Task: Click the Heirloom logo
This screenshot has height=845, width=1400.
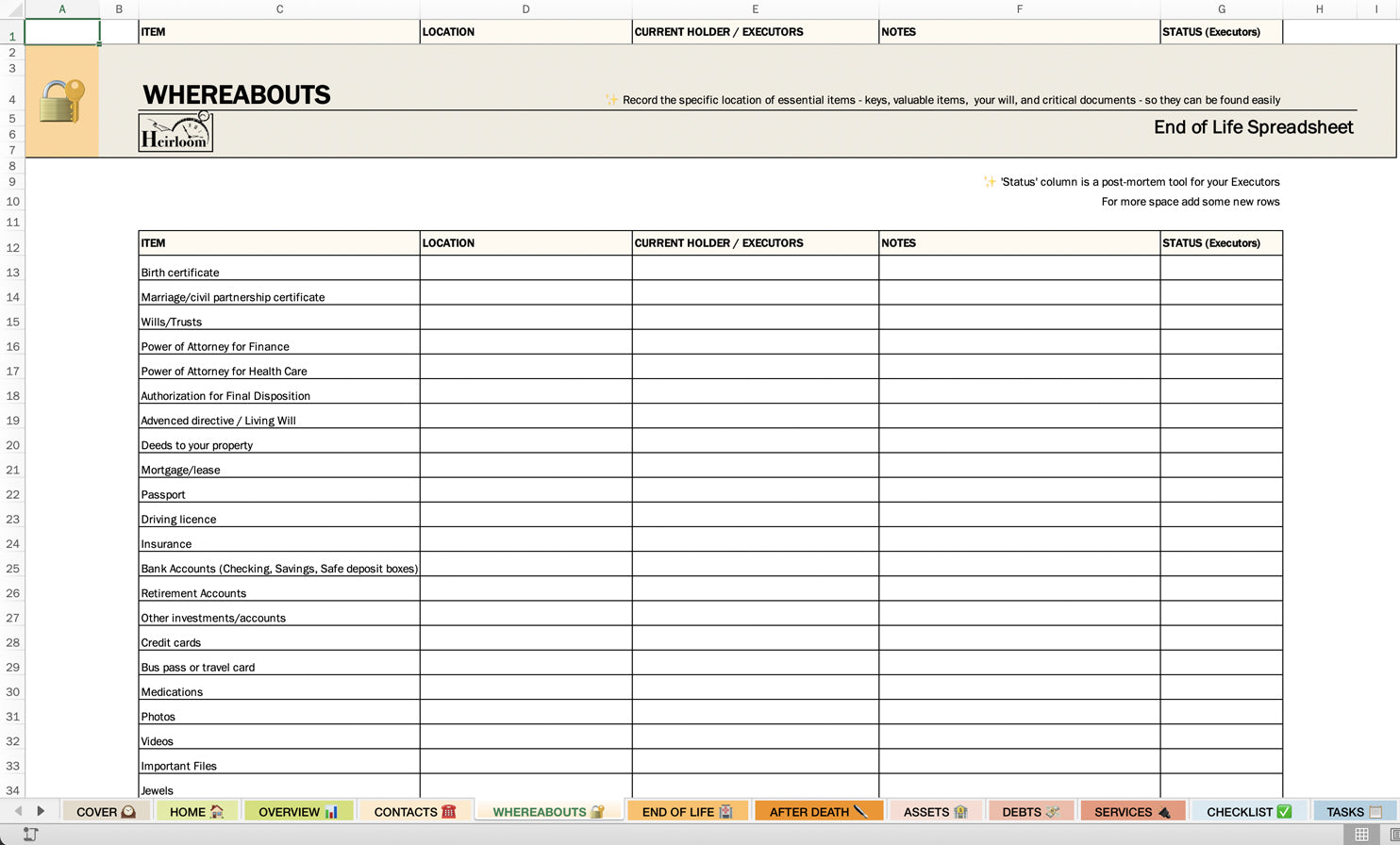Action: tap(175, 132)
